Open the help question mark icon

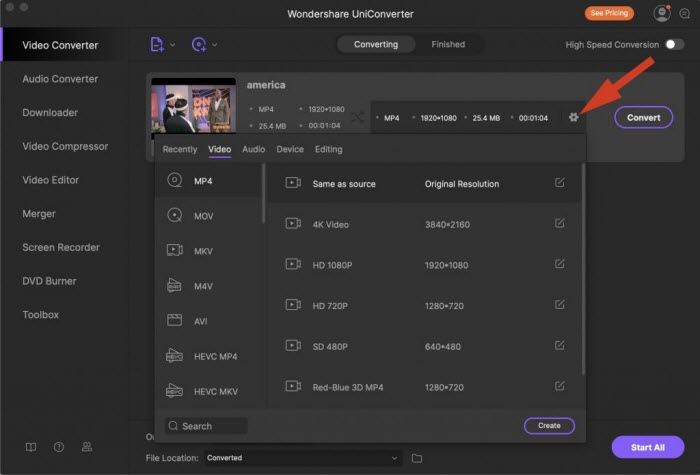pos(59,447)
